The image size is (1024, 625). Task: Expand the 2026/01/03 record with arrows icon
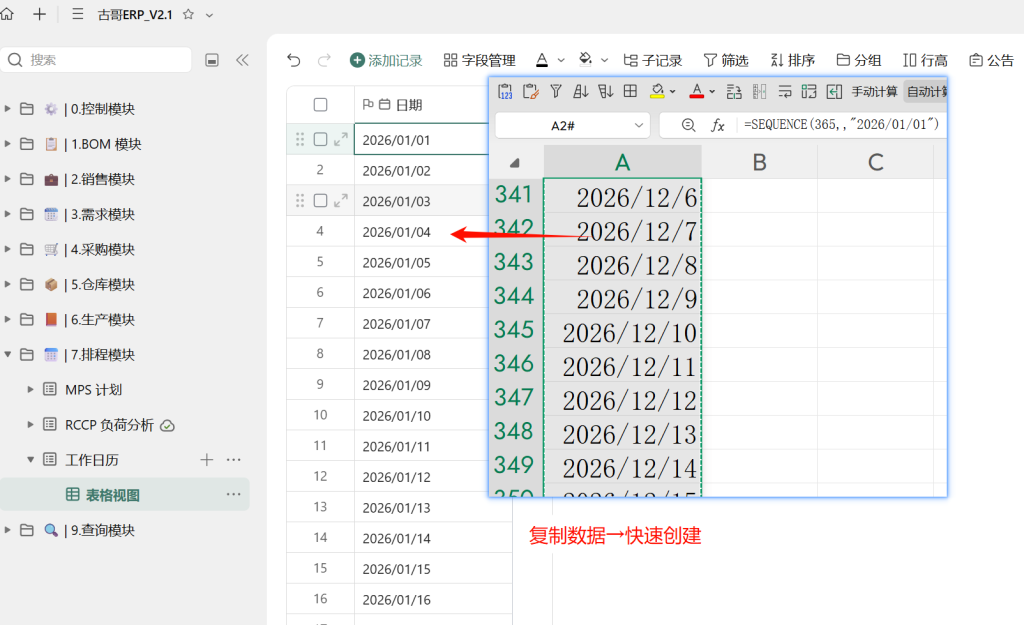pyautogui.click(x=341, y=200)
